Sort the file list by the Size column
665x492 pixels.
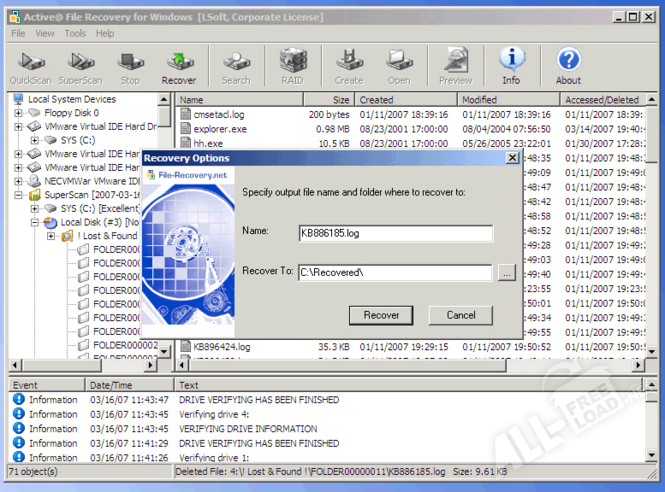[329, 100]
